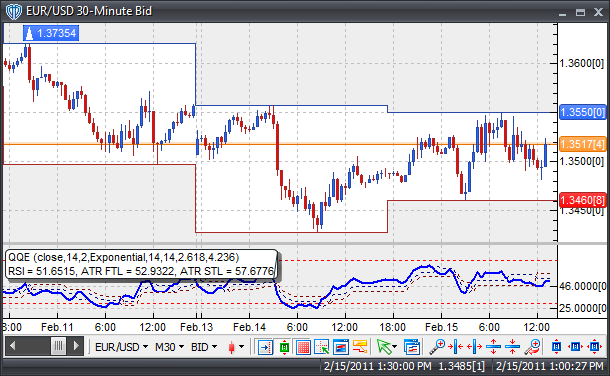Click the 18:00 time axis label
Screen dimensions: 610x376
pos(393,327)
